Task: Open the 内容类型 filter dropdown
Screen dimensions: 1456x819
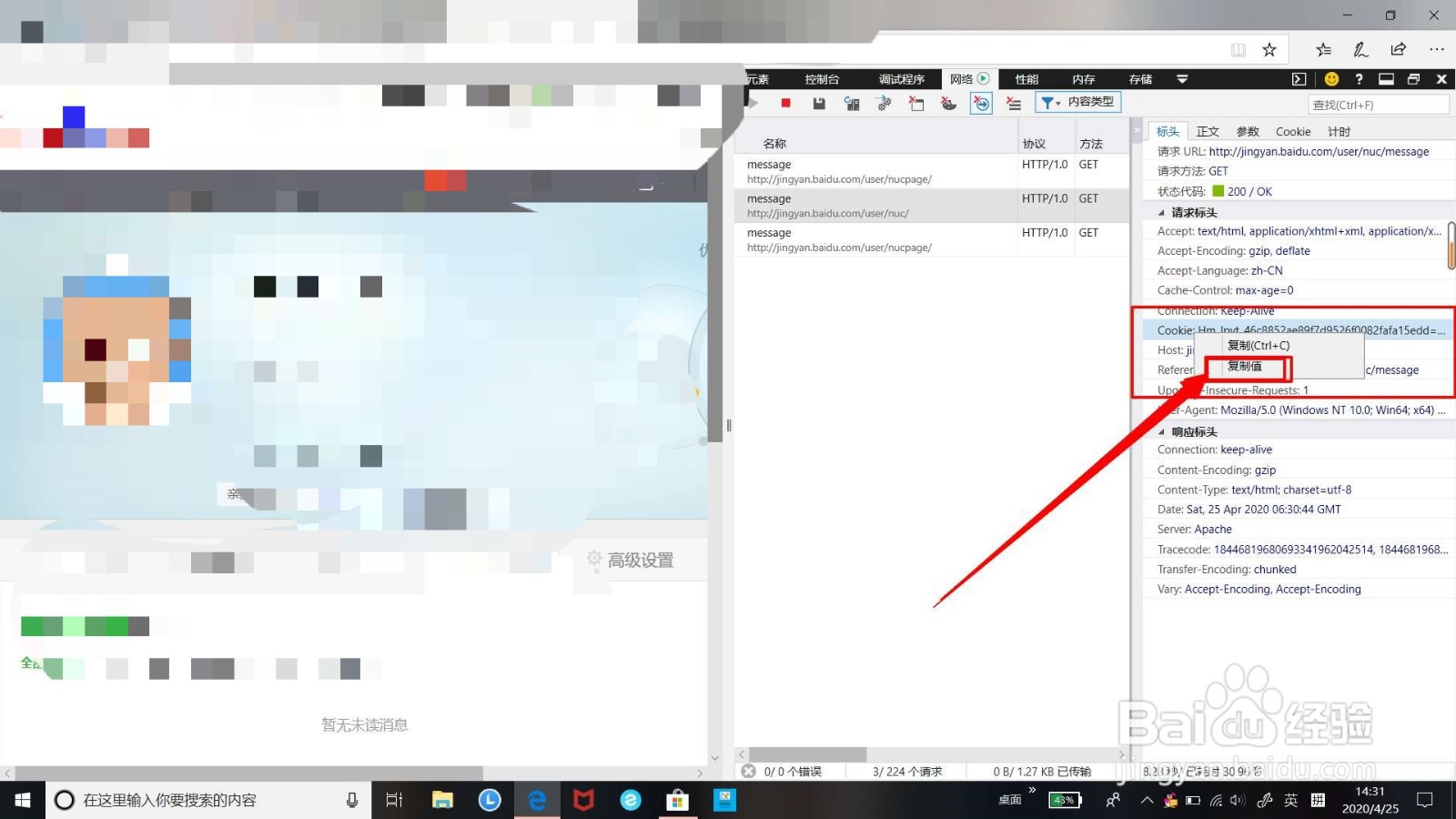Action: tap(1077, 103)
